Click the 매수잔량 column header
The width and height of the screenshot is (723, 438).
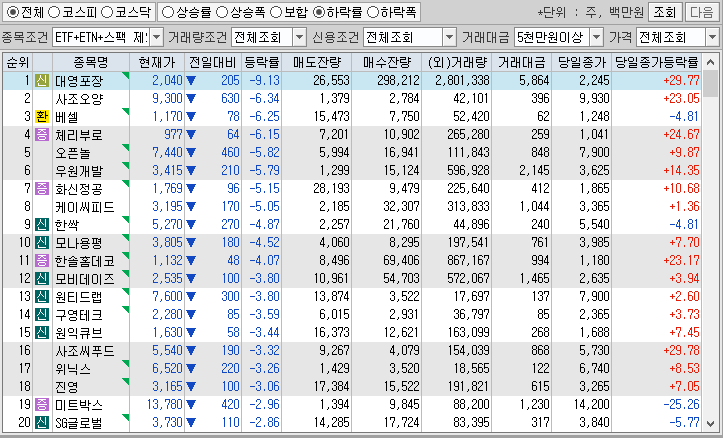pyautogui.click(x=386, y=62)
